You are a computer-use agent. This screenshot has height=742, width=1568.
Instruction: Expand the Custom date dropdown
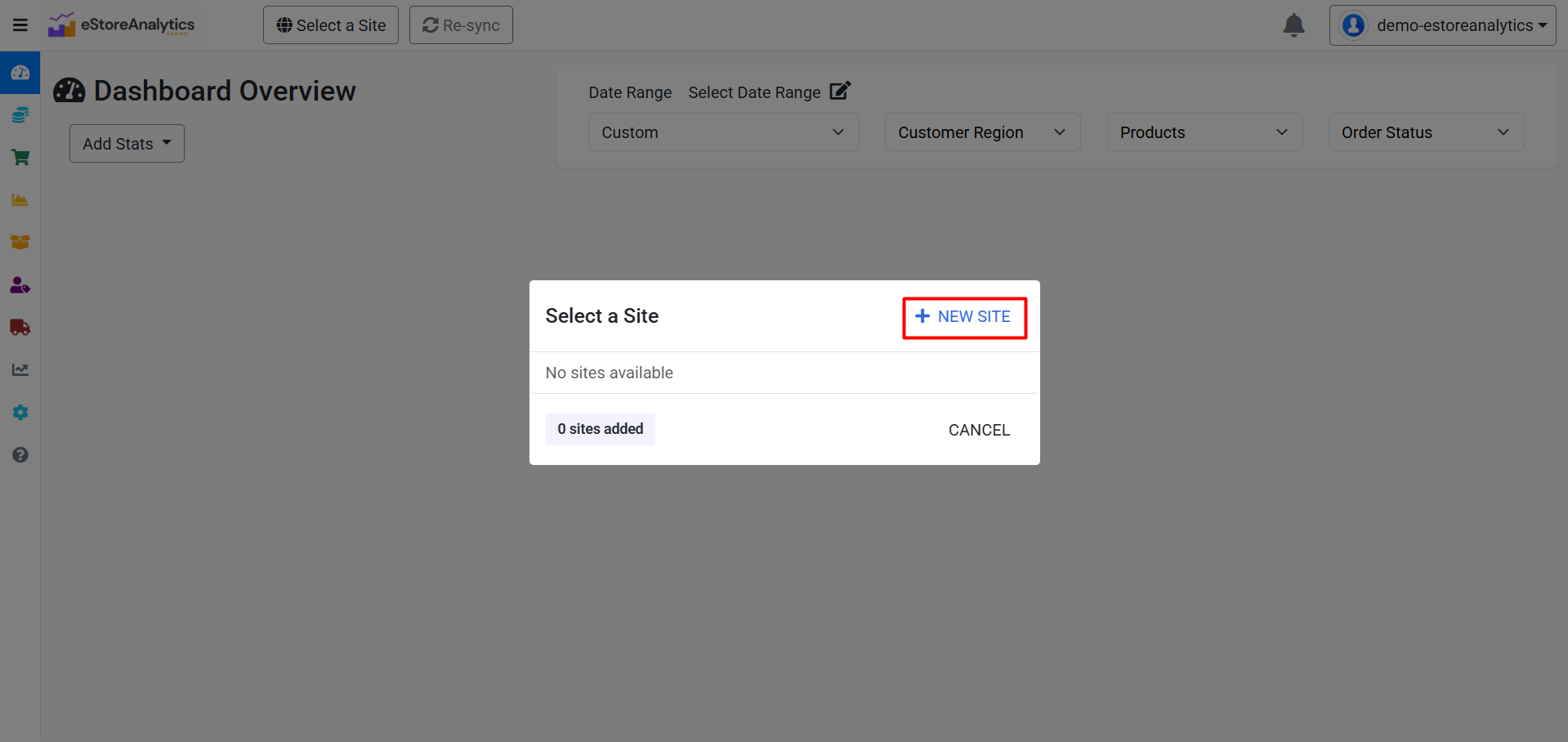tap(723, 132)
